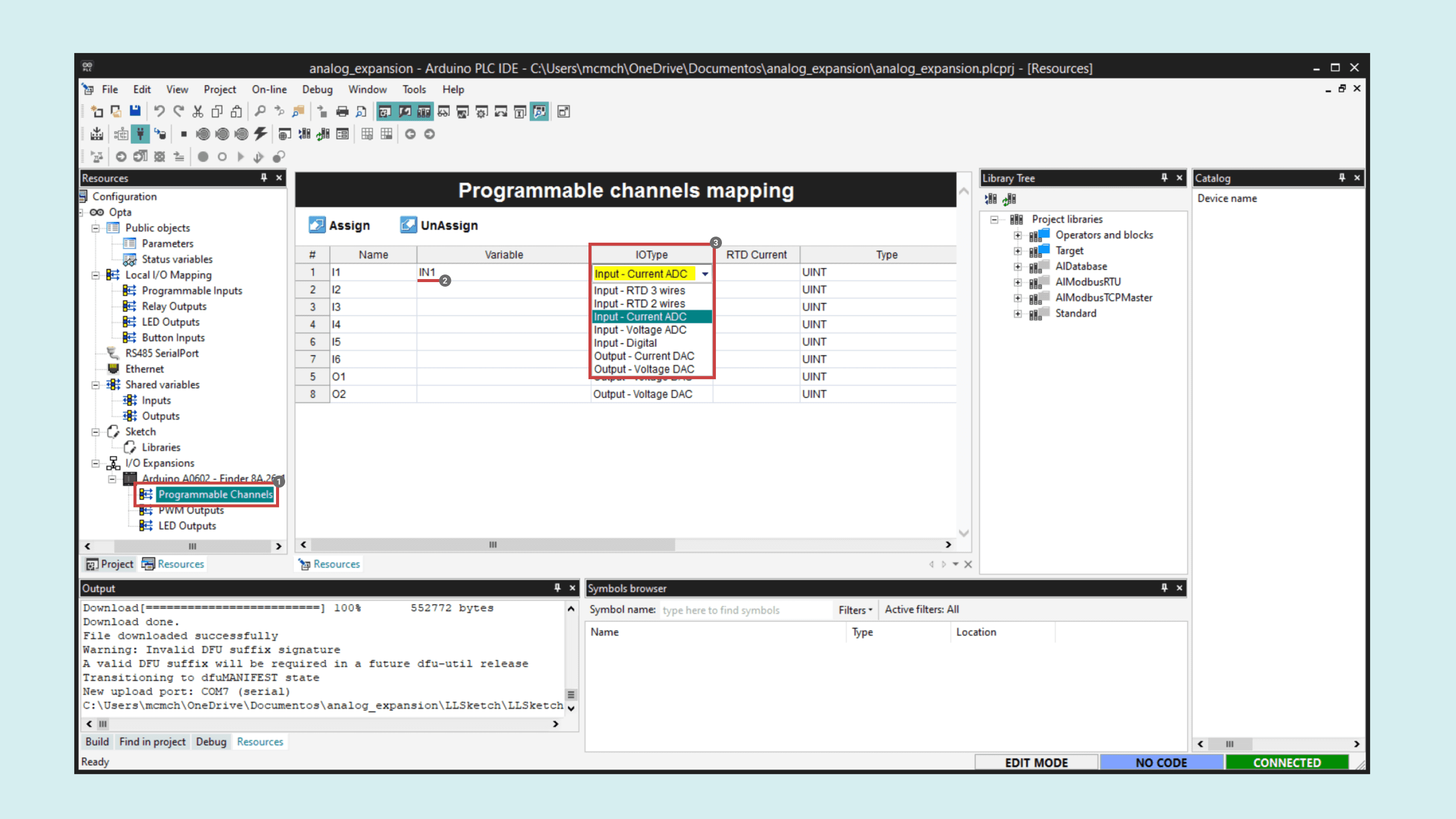The width and height of the screenshot is (1456, 819).
Task: Click the scissors Cut icon
Action: coord(197,111)
